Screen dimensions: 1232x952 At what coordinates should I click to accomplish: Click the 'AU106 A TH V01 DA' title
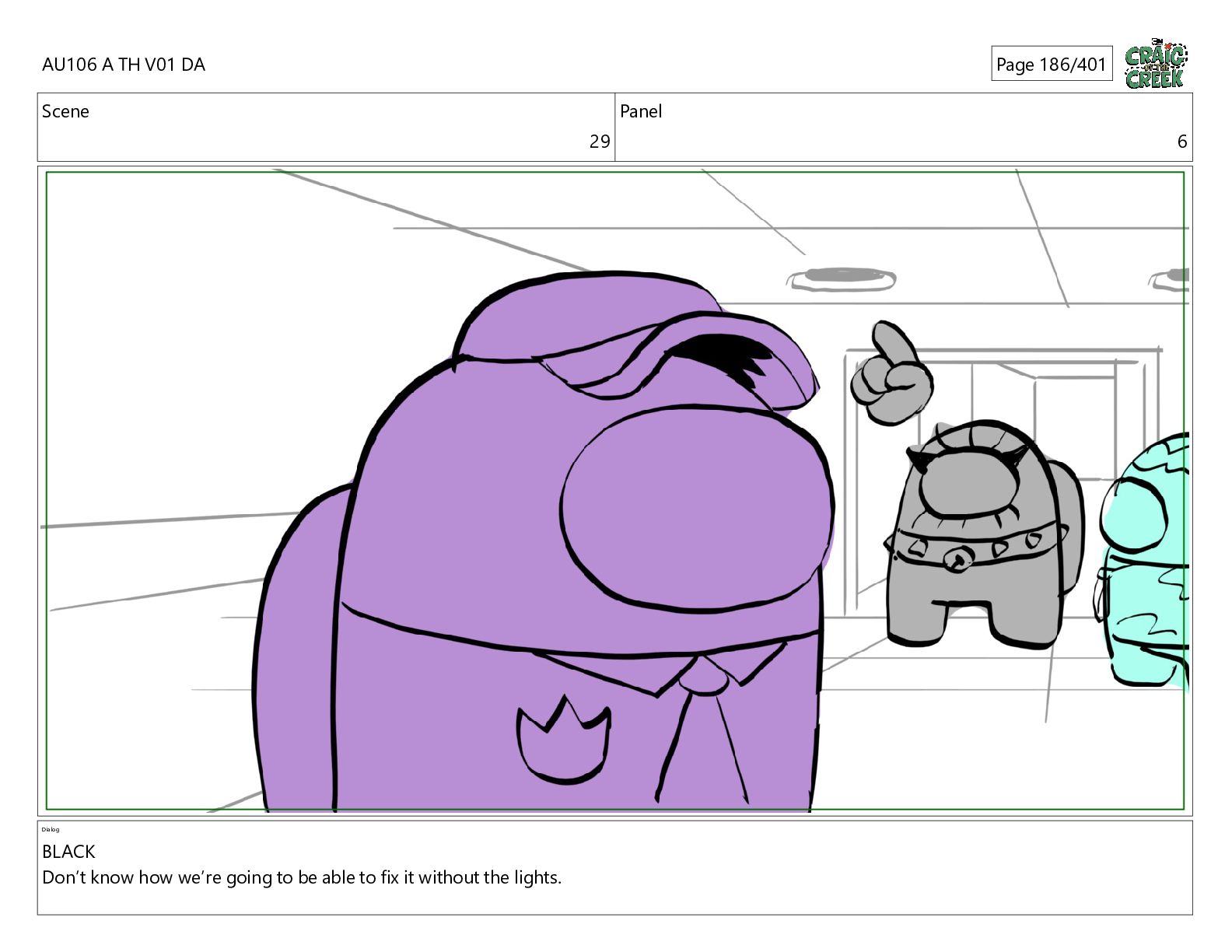tap(124, 65)
